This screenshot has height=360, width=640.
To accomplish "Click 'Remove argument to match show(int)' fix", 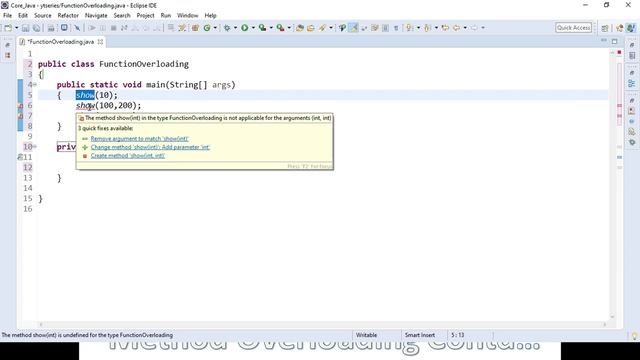I will [139, 139].
